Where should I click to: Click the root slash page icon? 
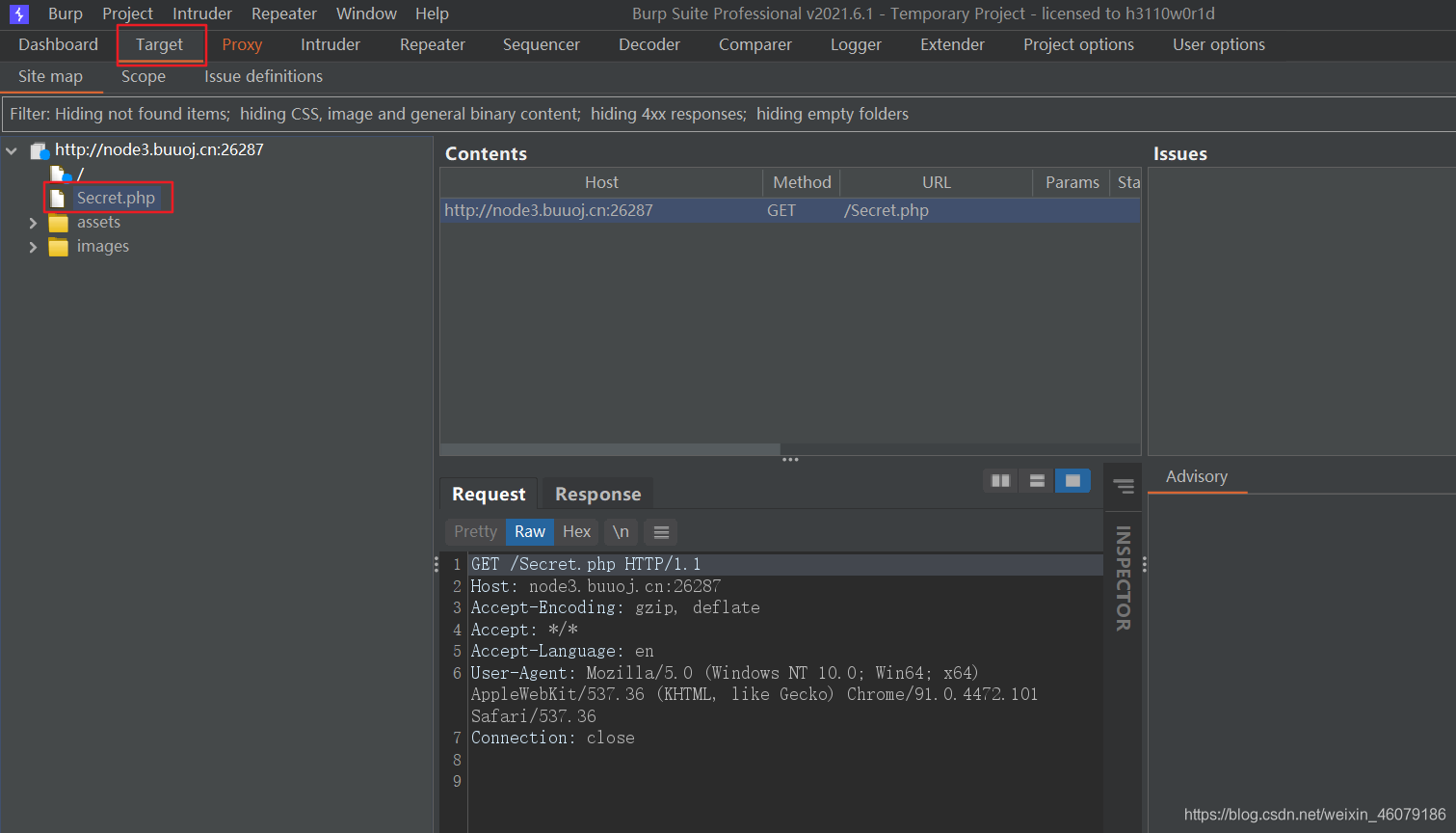point(61,175)
